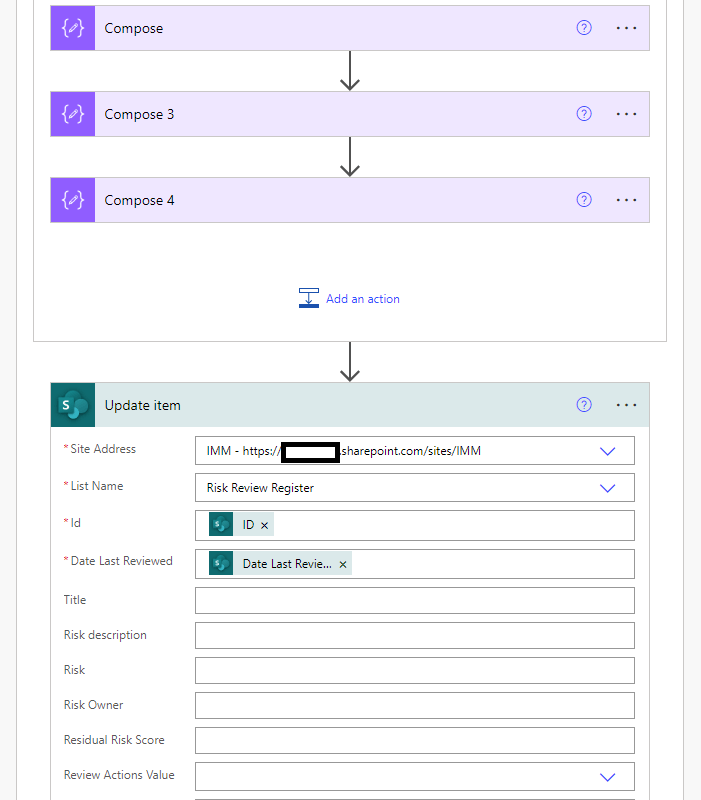Open the Compose 3 ellipsis menu
The image size is (701, 800).
click(626, 114)
